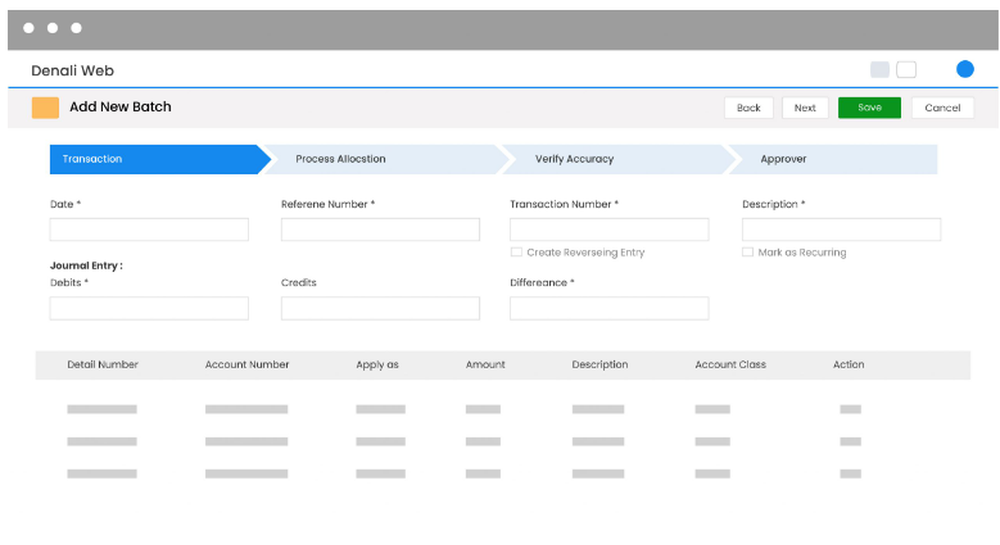The image size is (1000, 545).
Task: Click the Account Class column header
Action: (730, 365)
